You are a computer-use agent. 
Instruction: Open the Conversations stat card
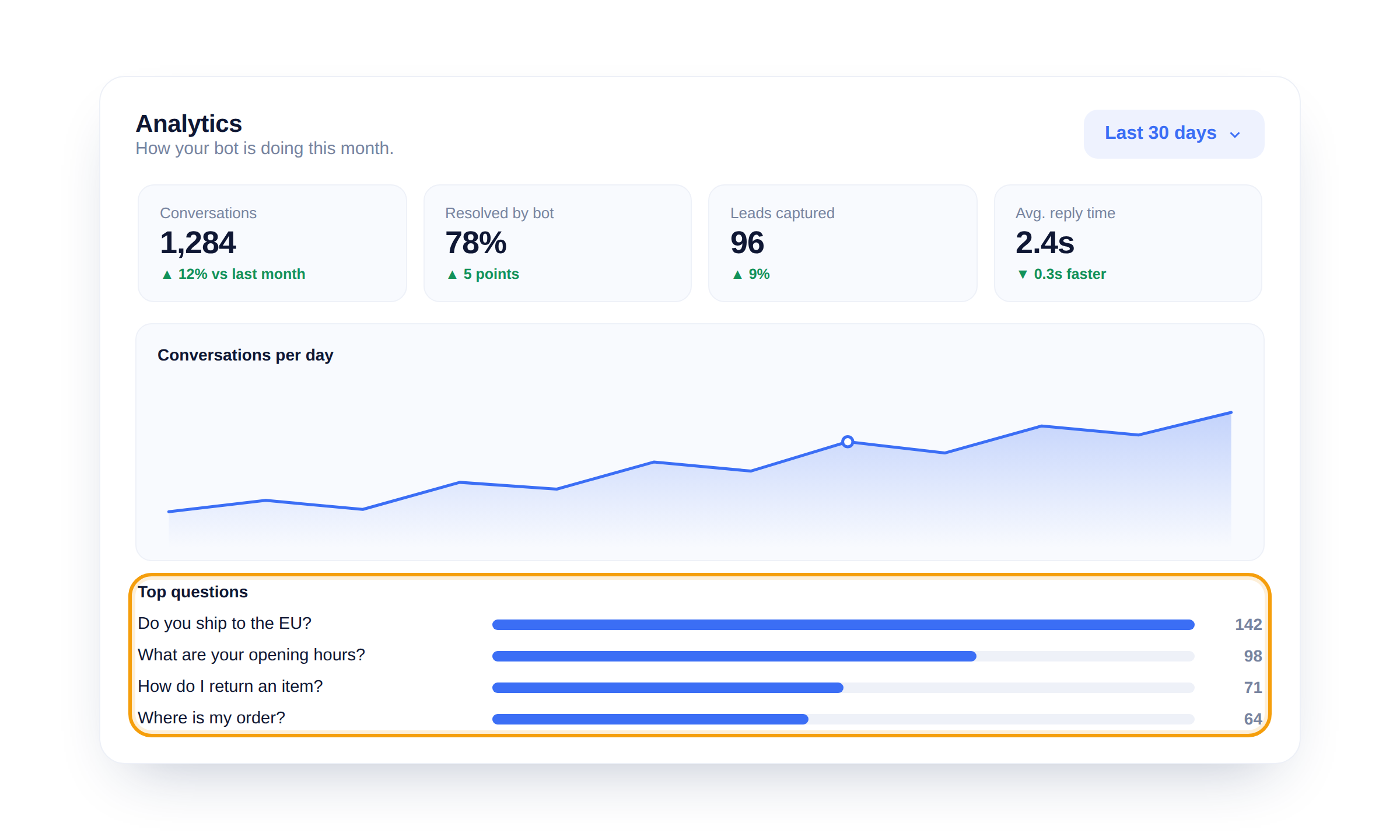coord(272,243)
